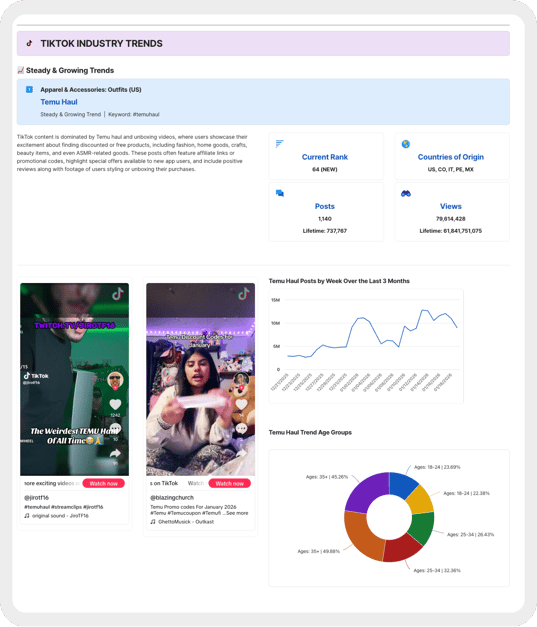Click the Lifetime: 61,841,751,075 views text
Image resolution: width=537 pixels, height=627 pixels.
451,231
